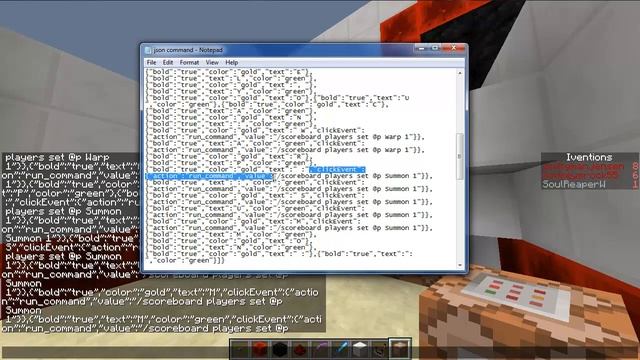The image size is (640, 360).
Task: Select the redstone dust hotbar slot
Action: pyautogui.click(x=300, y=349)
